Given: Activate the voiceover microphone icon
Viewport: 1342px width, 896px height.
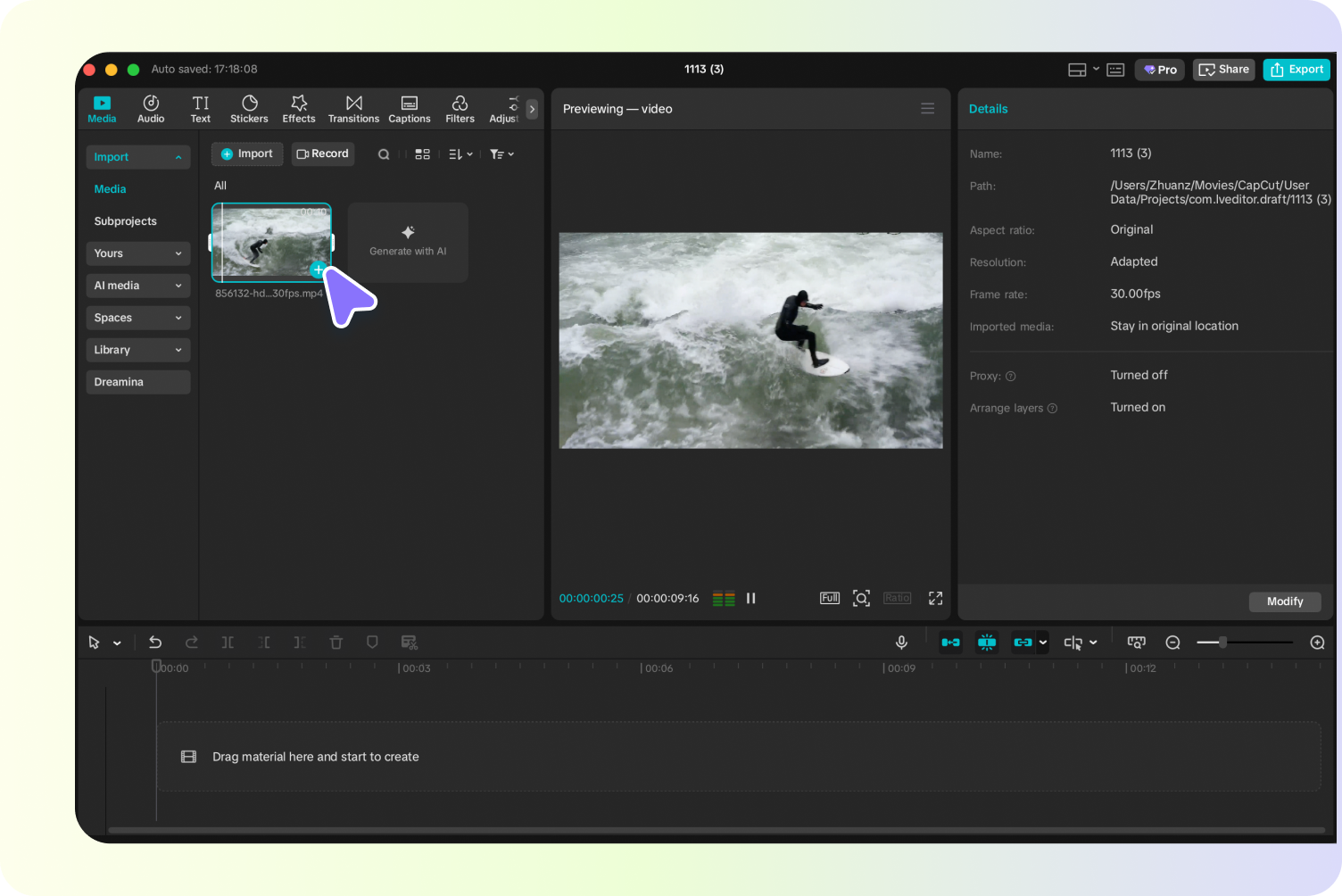Looking at the screenshot, I should (x=901, y=642).
